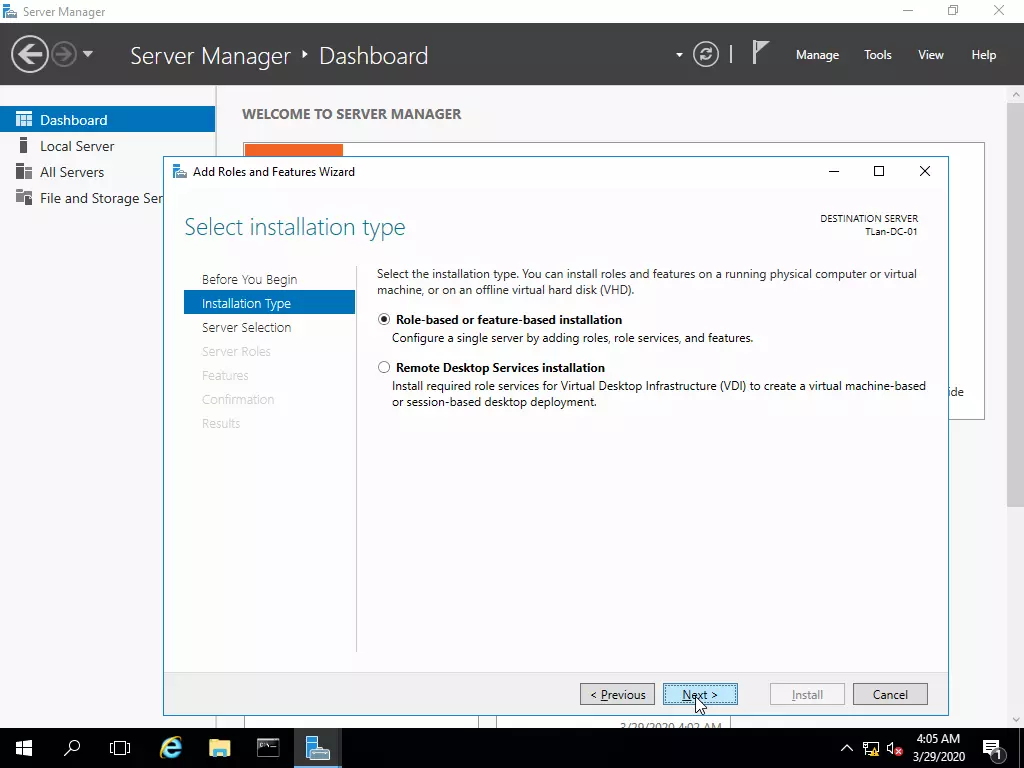This screenshot has height=768, width=1024.
Task: Click the forward navigation arrow in Server Manager
Action: (x=64, y=54)
